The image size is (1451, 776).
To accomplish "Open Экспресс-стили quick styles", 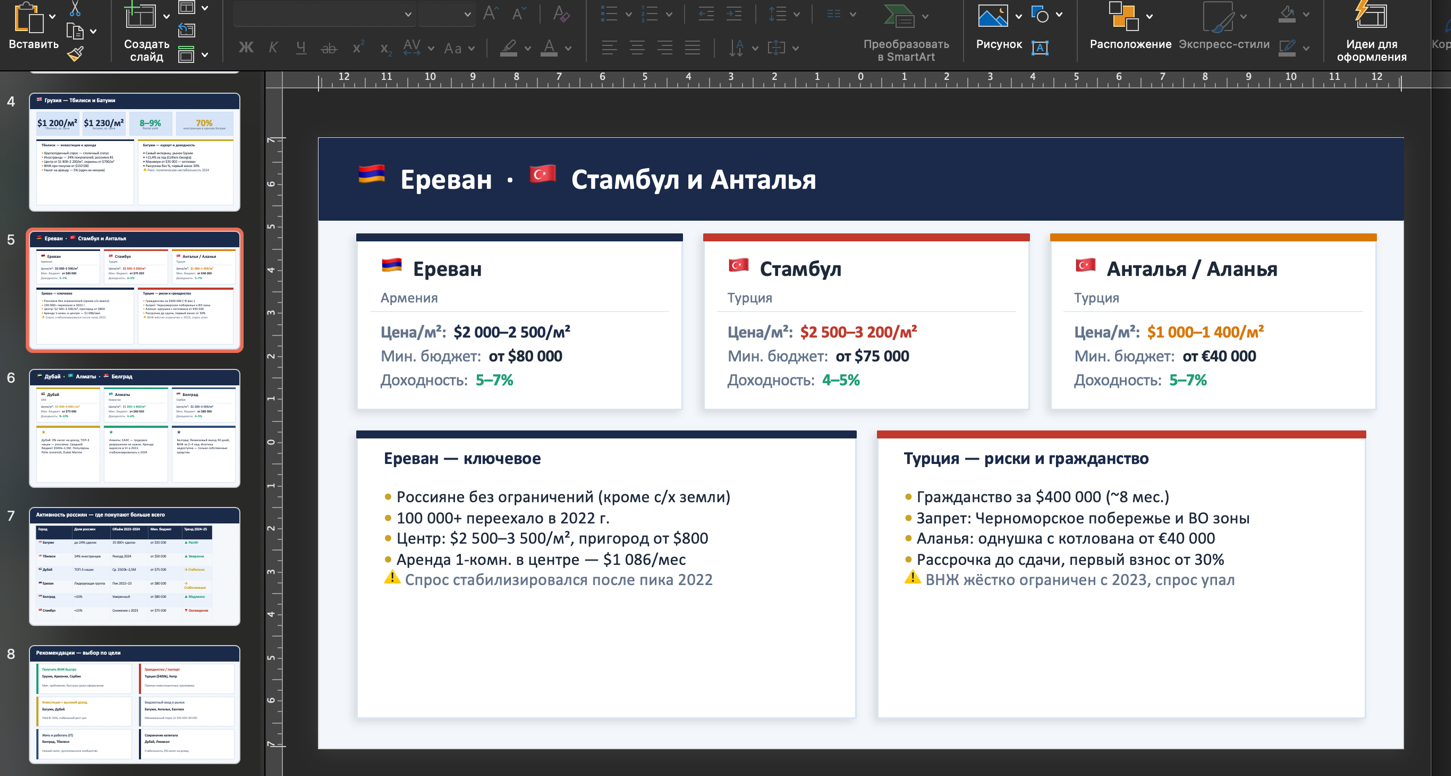I will tap(1224, 26).
